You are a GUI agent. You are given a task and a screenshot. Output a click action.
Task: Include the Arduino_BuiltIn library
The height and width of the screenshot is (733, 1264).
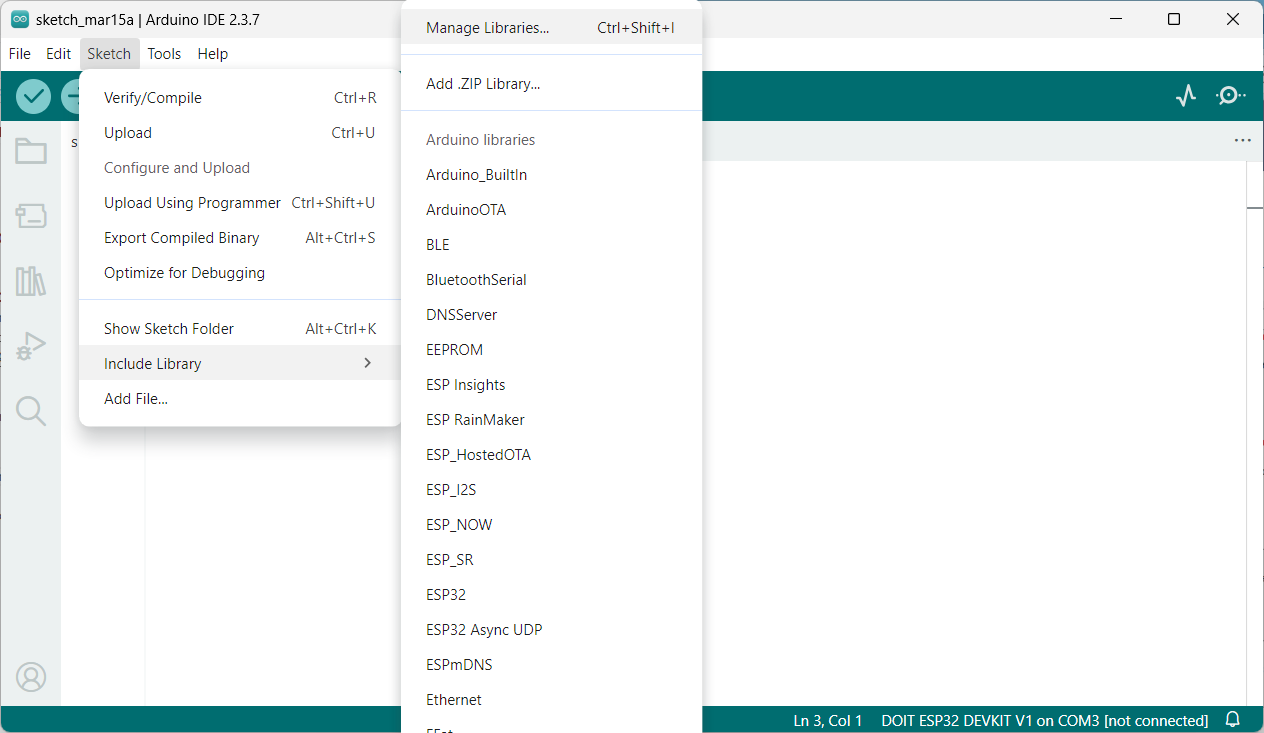pyautogui.click(x=551, y=175)
